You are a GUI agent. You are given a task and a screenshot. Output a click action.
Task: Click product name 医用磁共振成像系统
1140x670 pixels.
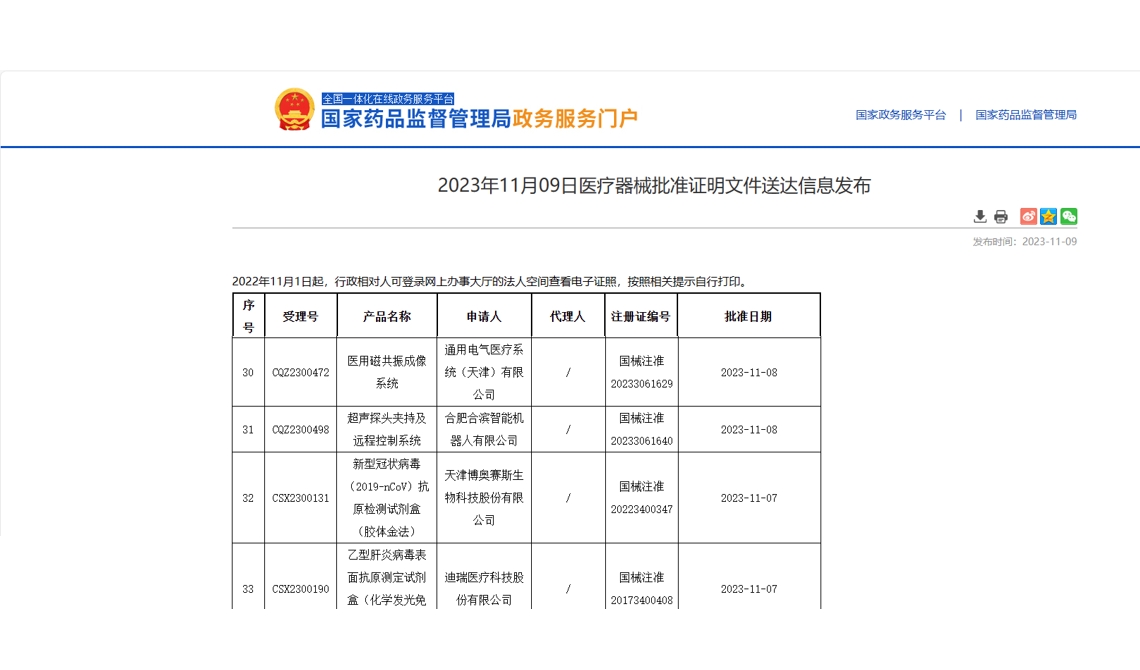pos(387,372)
